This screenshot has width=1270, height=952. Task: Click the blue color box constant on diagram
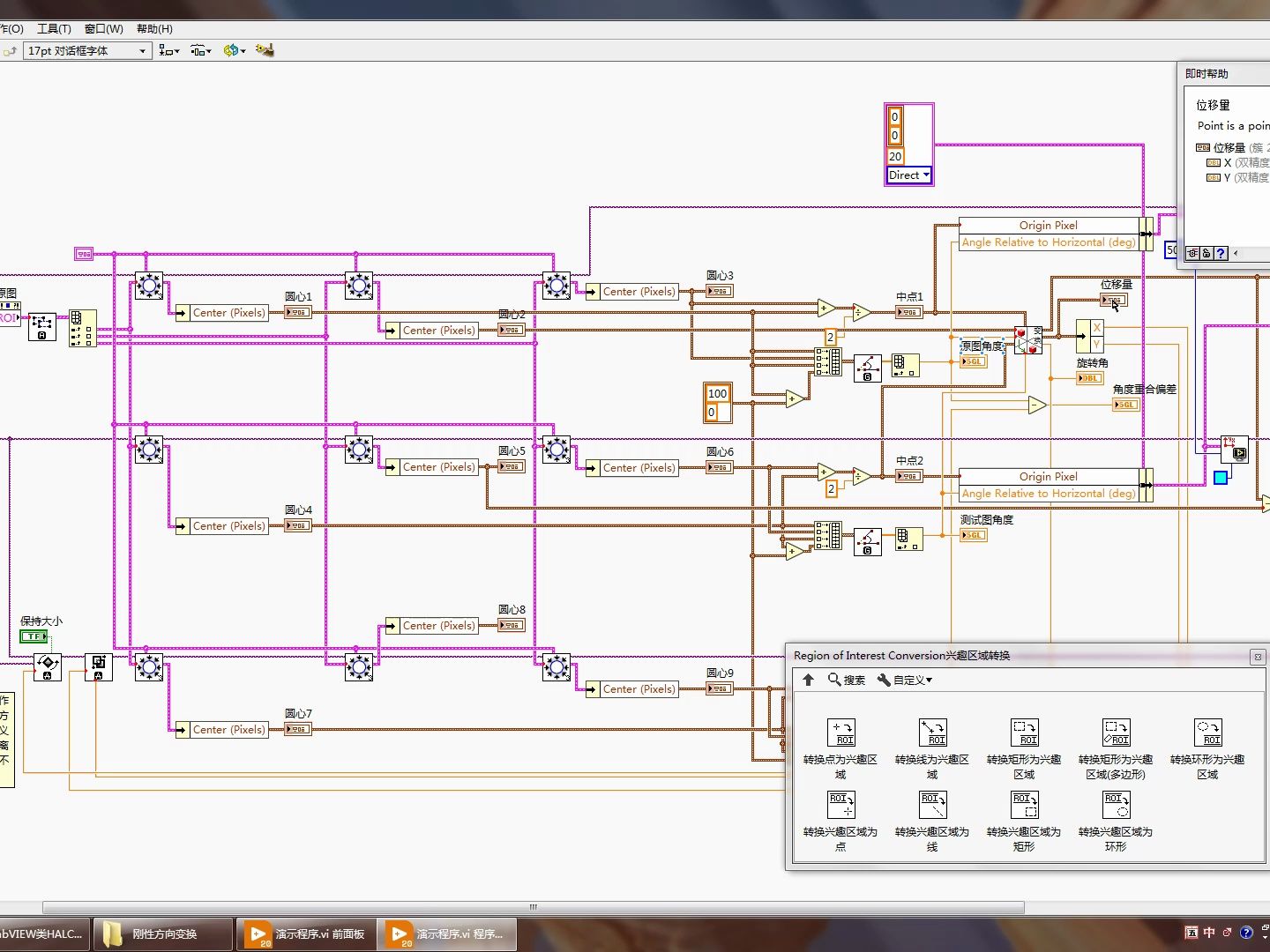pyautogui.click(x=1221, y=477)
